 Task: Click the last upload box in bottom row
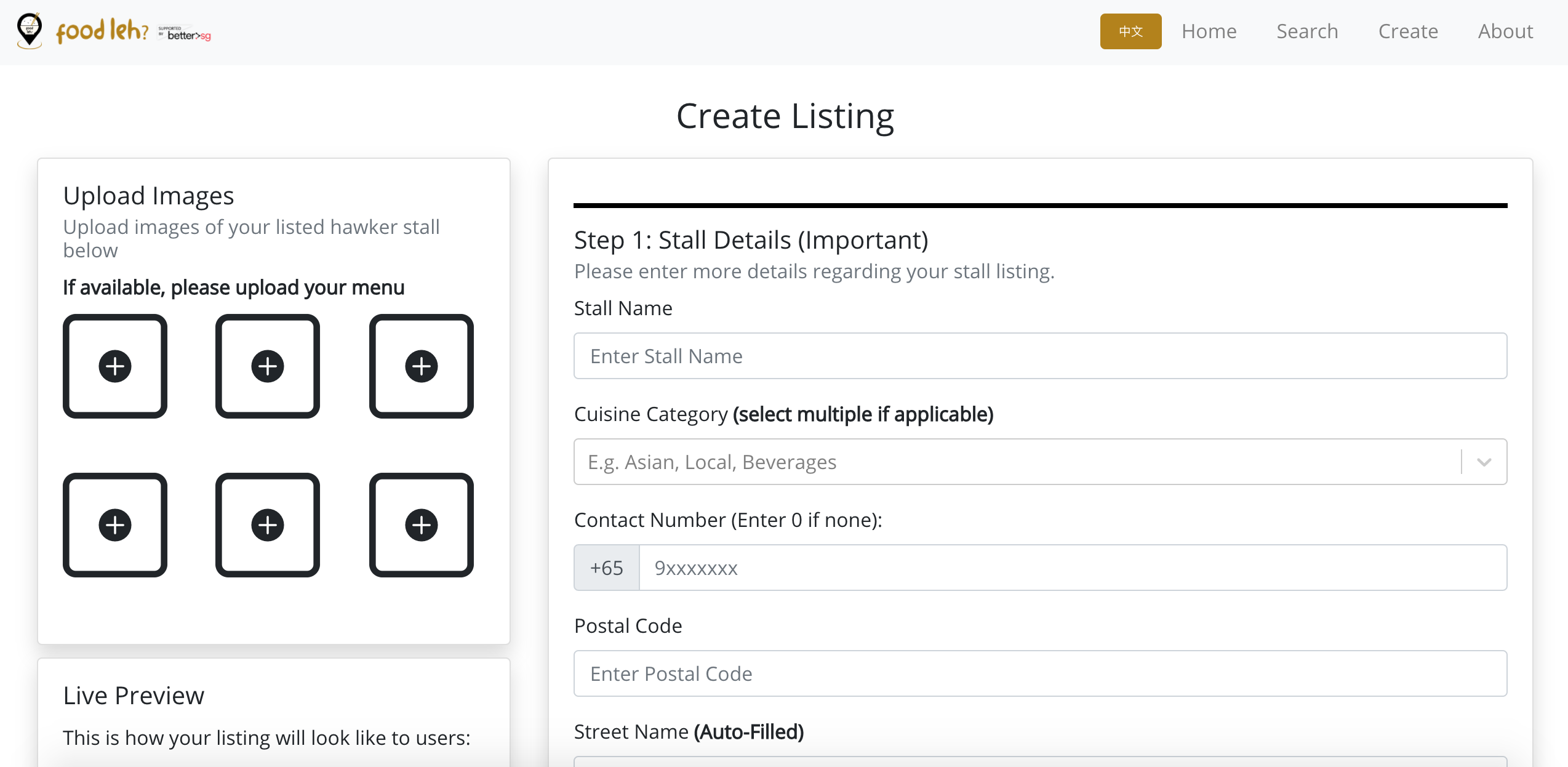click(x=422, y=525)
